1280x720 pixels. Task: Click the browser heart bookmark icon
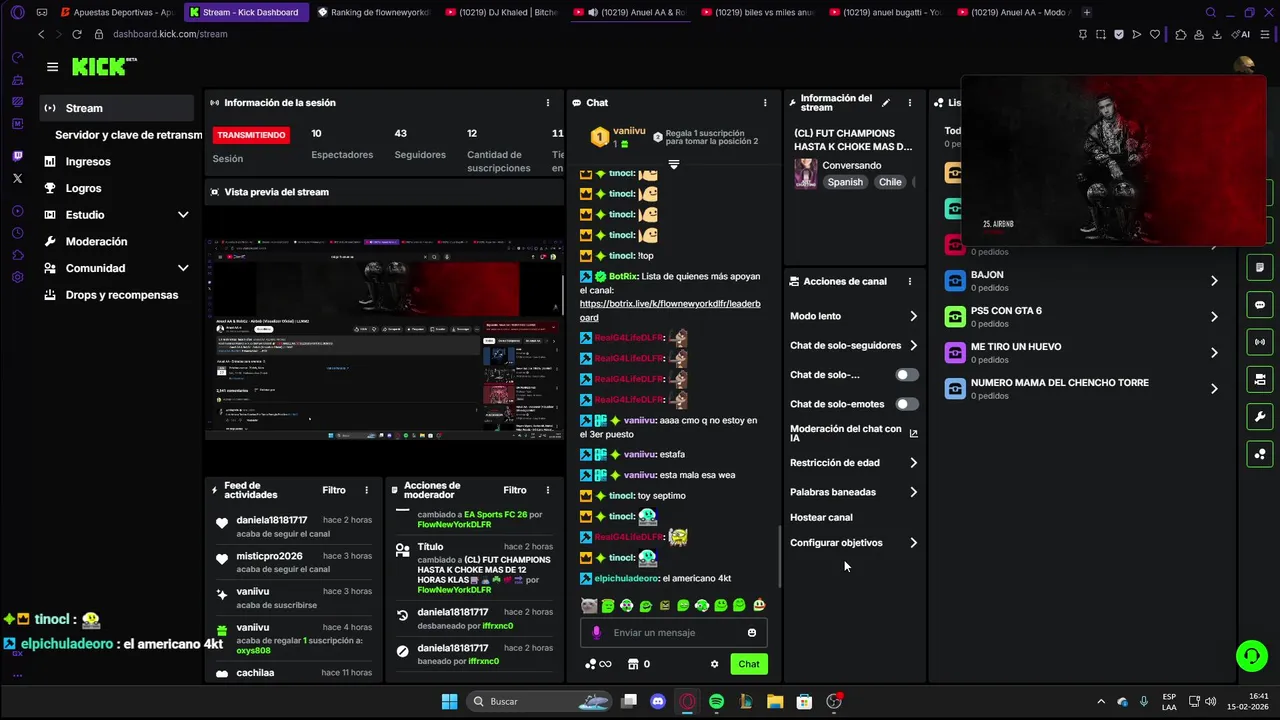pyautogui.click(x=1155, y=34)
